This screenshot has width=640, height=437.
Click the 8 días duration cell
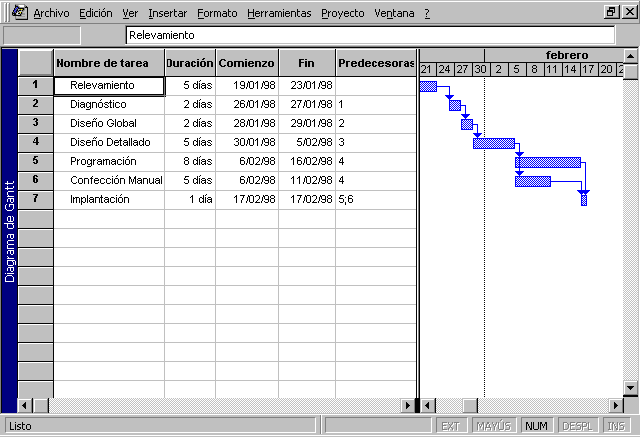(x=190, y=161)
